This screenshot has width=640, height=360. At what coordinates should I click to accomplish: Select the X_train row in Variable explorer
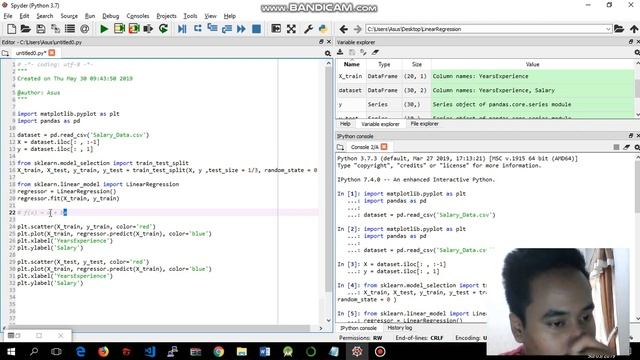pyautogui.click(x=485, y=76)
